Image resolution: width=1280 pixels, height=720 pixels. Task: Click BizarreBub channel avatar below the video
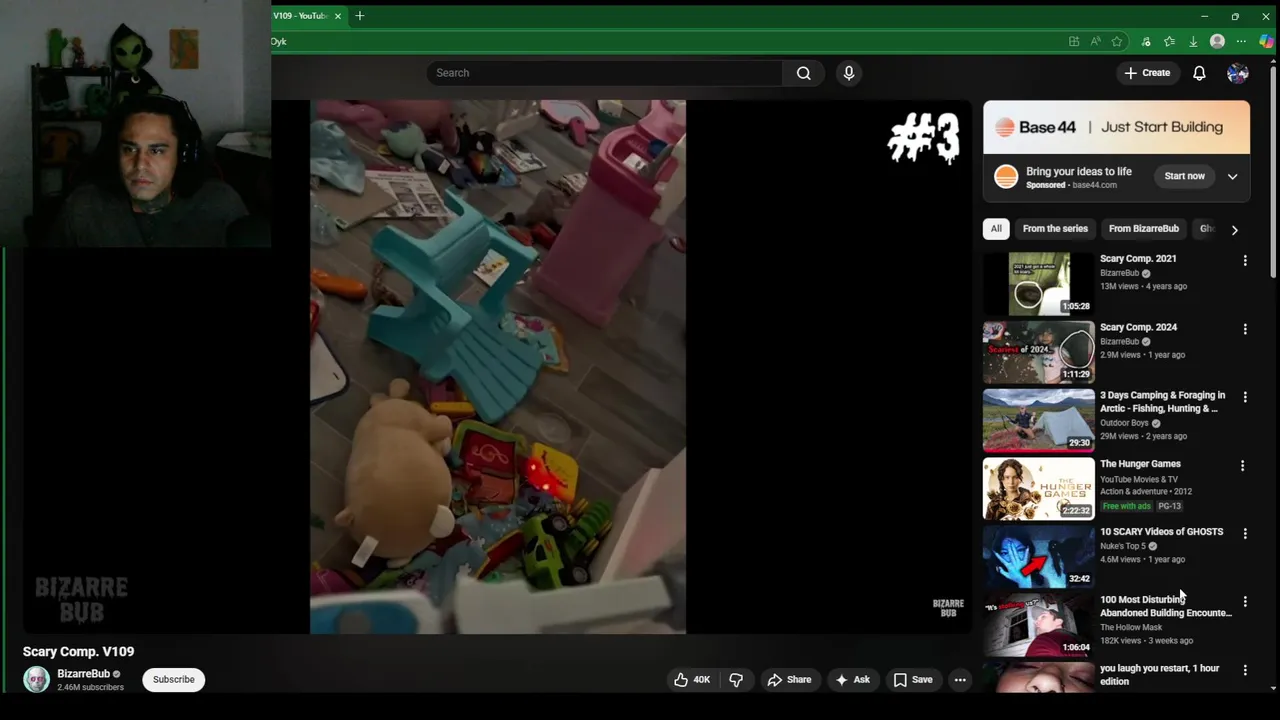36,680
